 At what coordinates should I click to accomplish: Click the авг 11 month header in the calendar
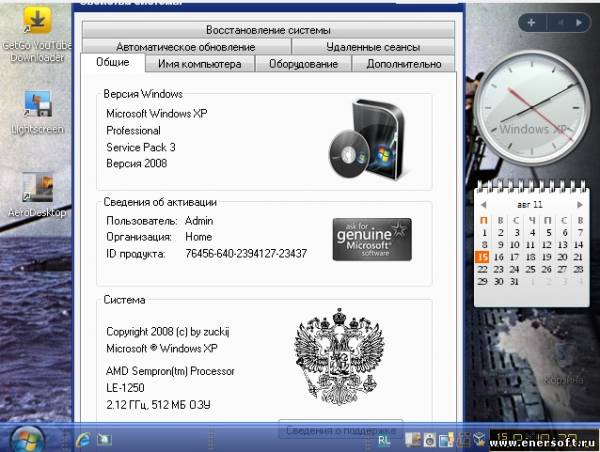coord(530,205)
